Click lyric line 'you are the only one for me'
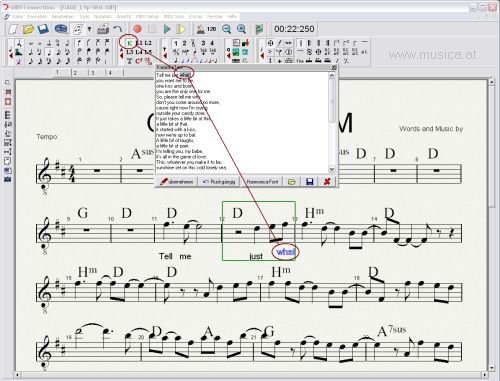 coord(183,91)
